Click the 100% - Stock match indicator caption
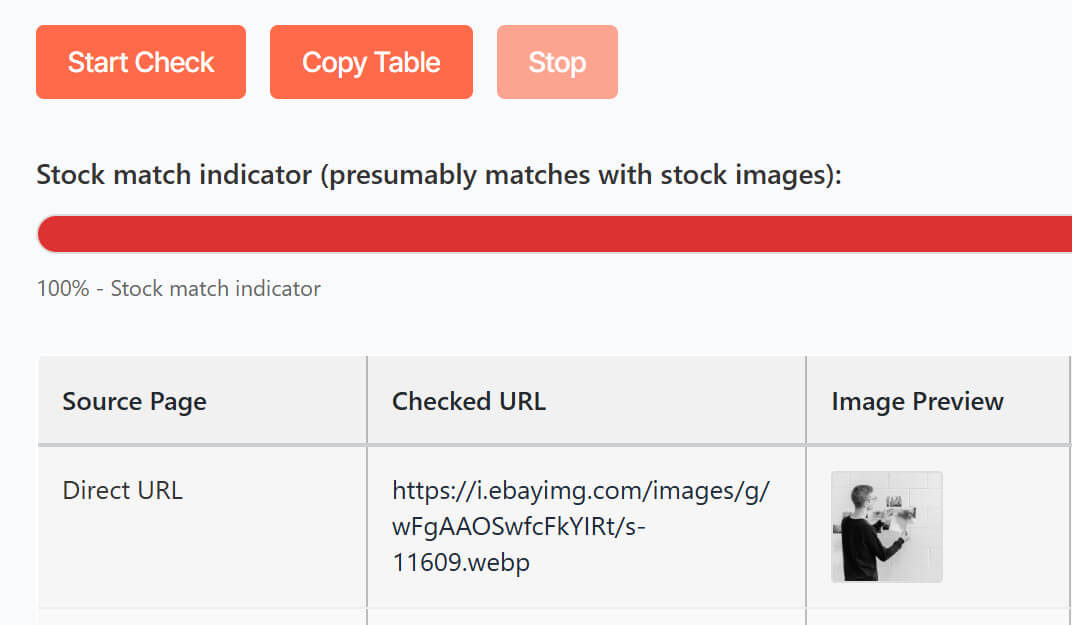This screenshot has width=1072, height=625. tap(179, 289)
